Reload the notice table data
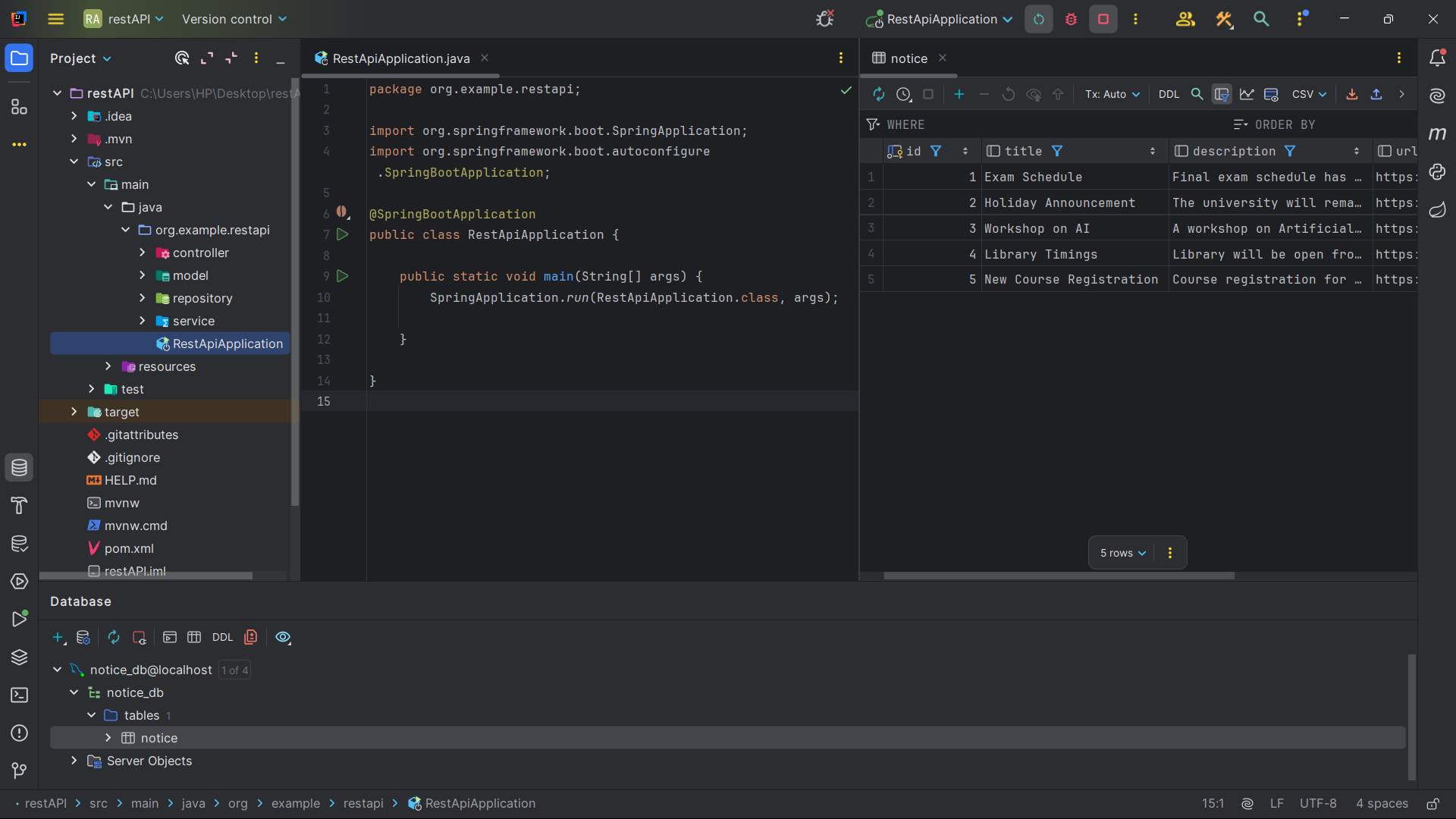The height and width of the screenshot is (819, 1456). [879, 94]
